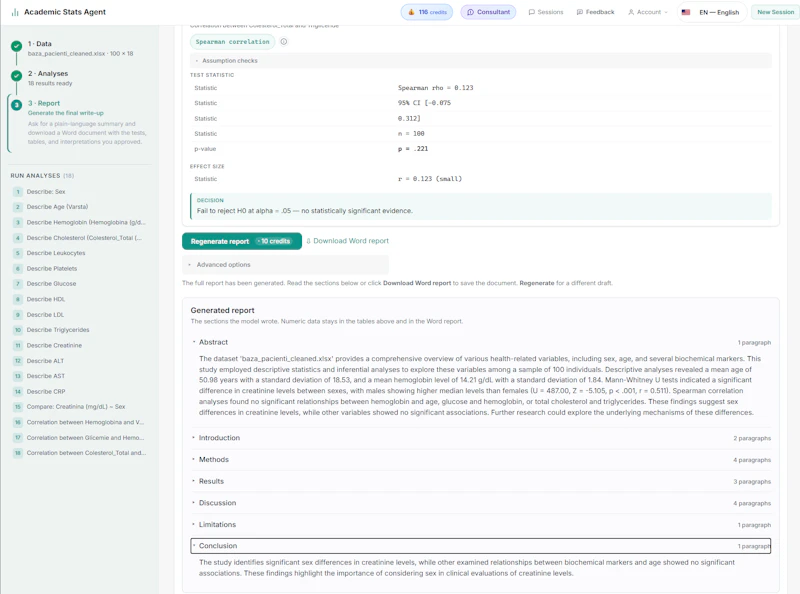Open the 116 credits badge

pyautogui.click(x=427, y=12)
